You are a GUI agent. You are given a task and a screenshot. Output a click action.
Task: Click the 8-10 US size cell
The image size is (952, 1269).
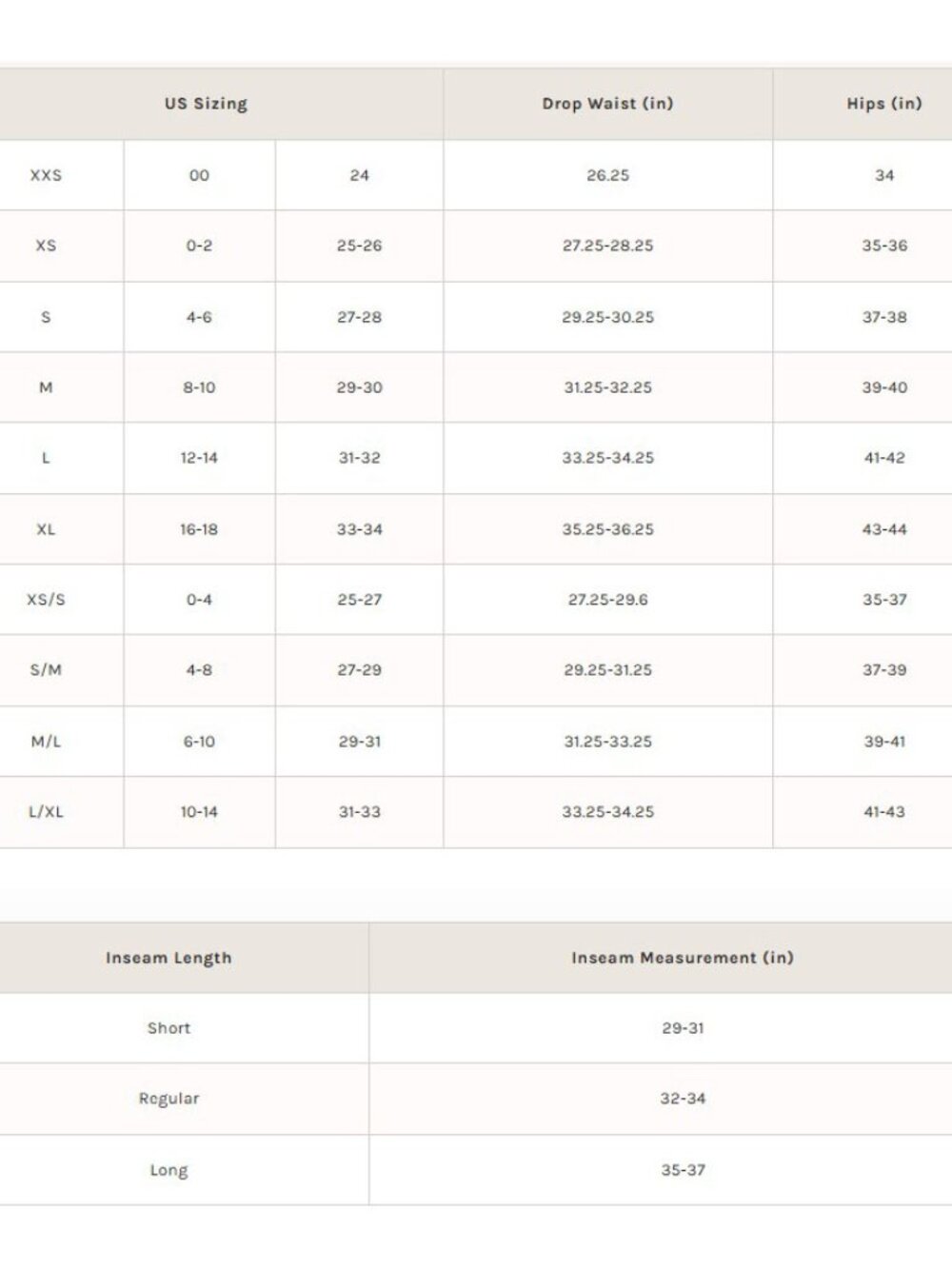[x=199, y=387]
